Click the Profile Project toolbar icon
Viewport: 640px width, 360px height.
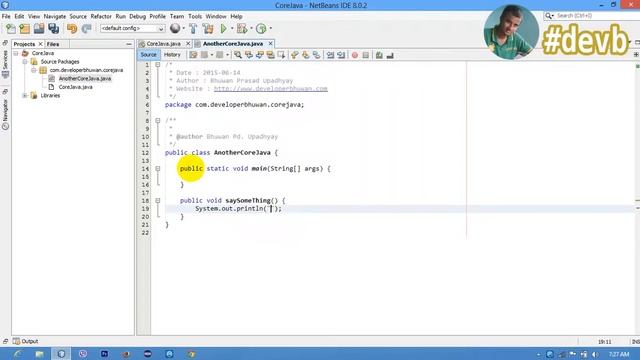(261, 28)
